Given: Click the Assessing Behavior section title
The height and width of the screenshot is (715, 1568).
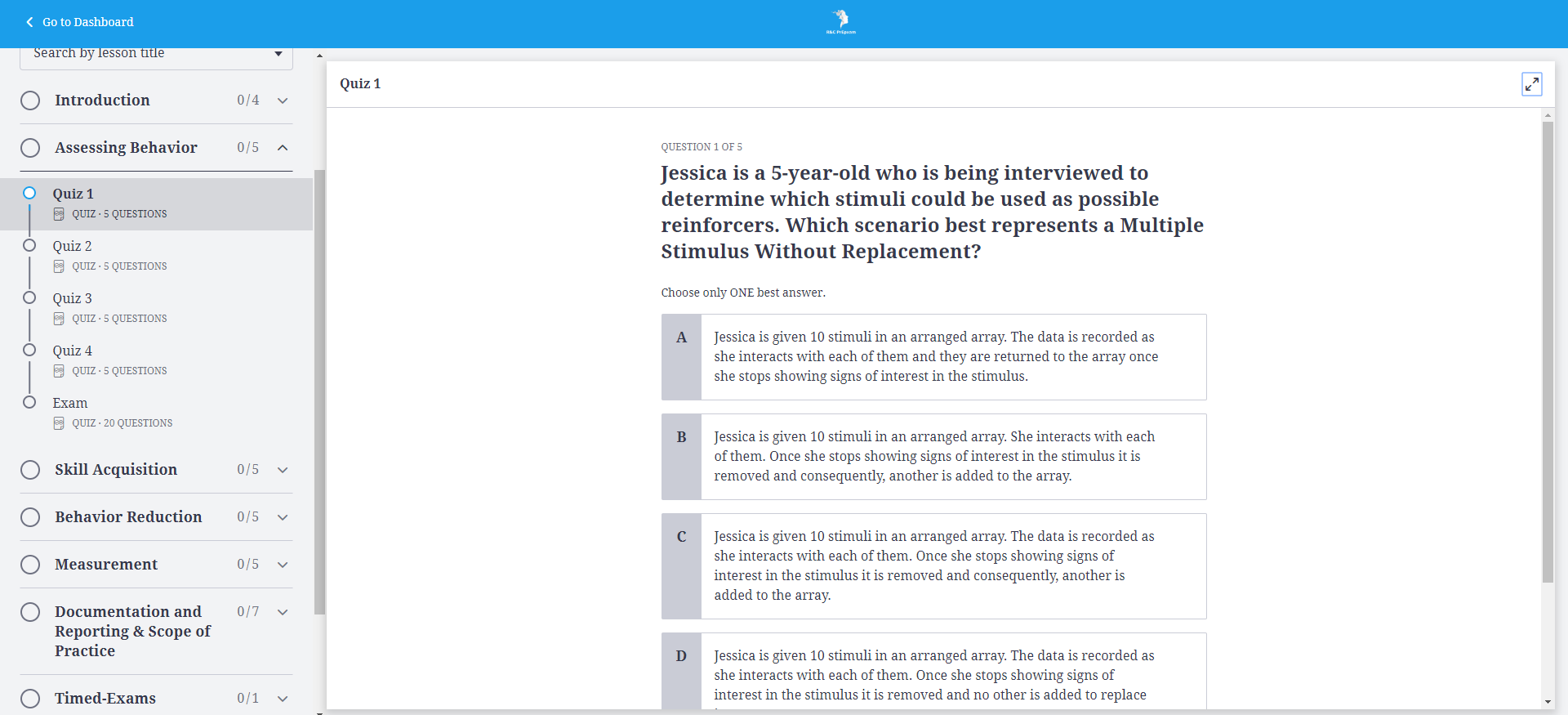Looking at the screenshot, I should click(x=126, y=148).
